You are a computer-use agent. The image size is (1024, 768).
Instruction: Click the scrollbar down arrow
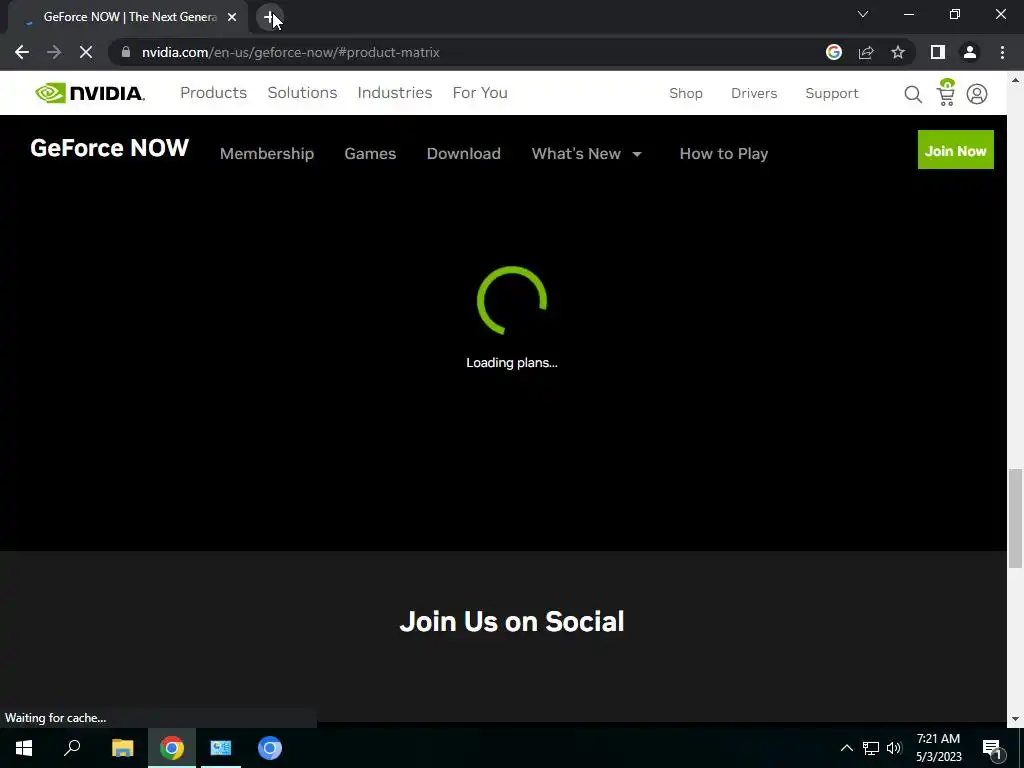pyautogui.click(x=1016, y=719)
